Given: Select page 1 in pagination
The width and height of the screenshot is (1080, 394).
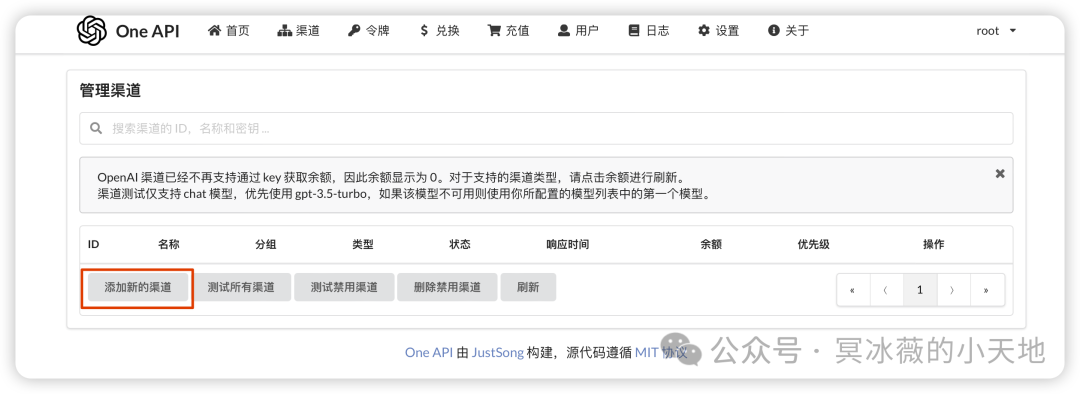Looking at the screenshot, I should 920,290.
